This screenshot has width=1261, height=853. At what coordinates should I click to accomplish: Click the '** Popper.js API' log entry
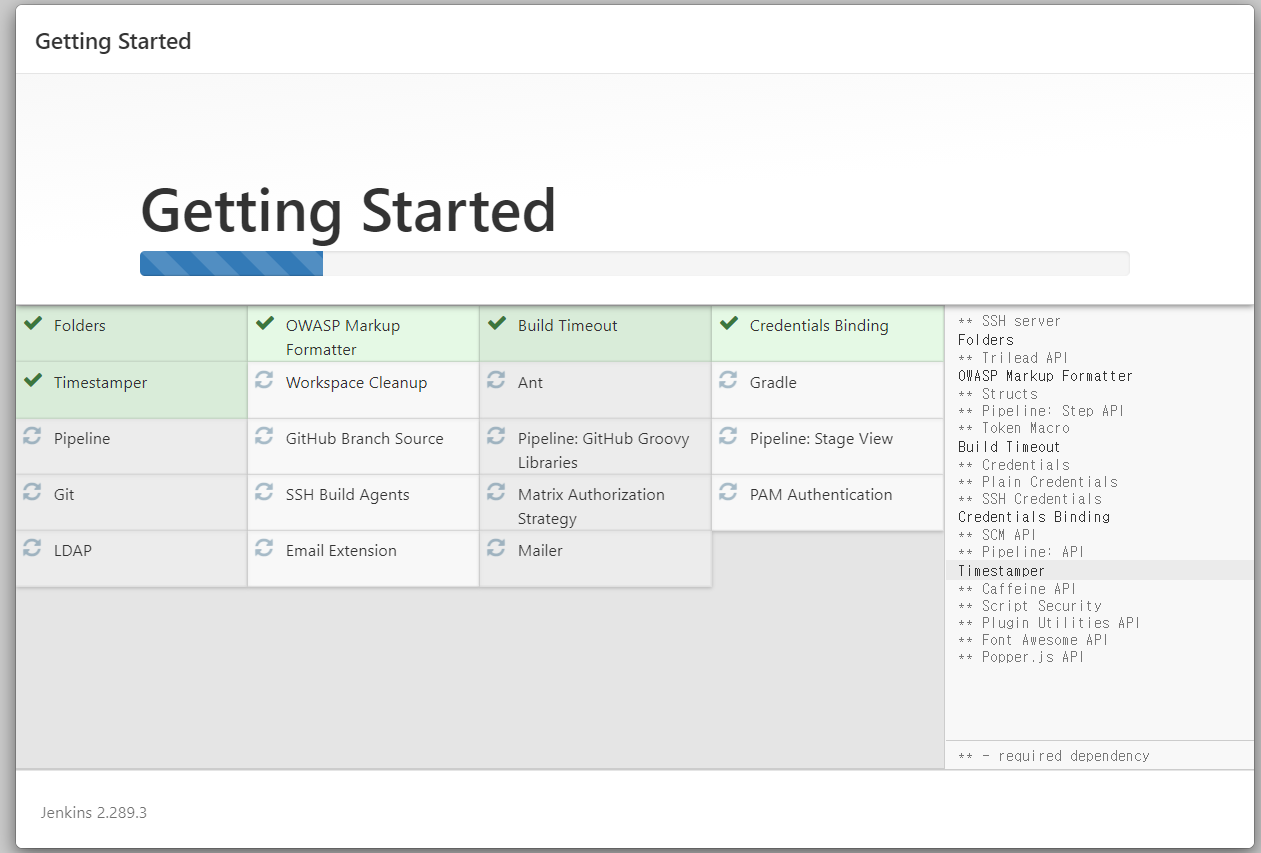[x=1021, y=657]
